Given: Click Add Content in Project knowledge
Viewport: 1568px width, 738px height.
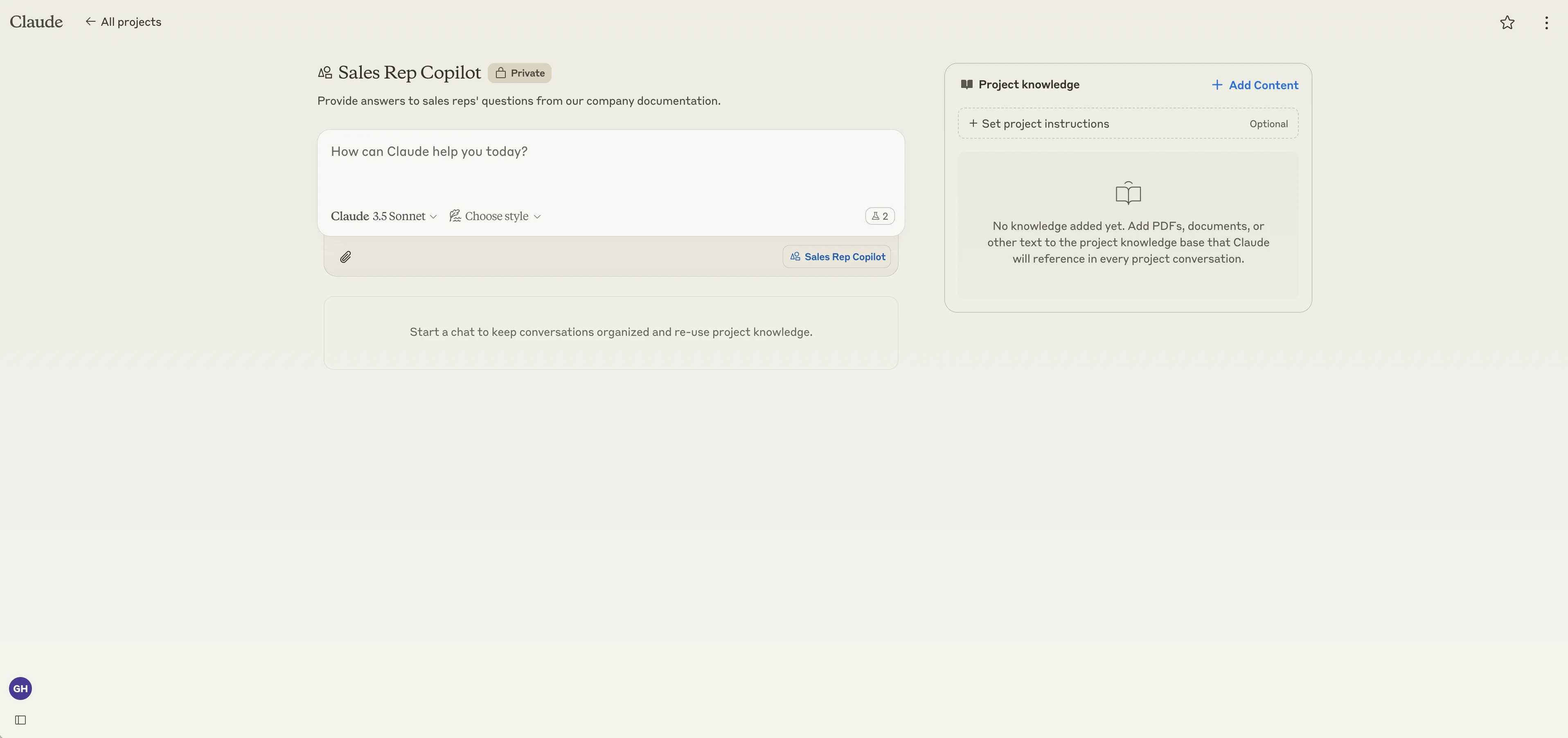Looking at the screenshot, I should pos(1255,85).
